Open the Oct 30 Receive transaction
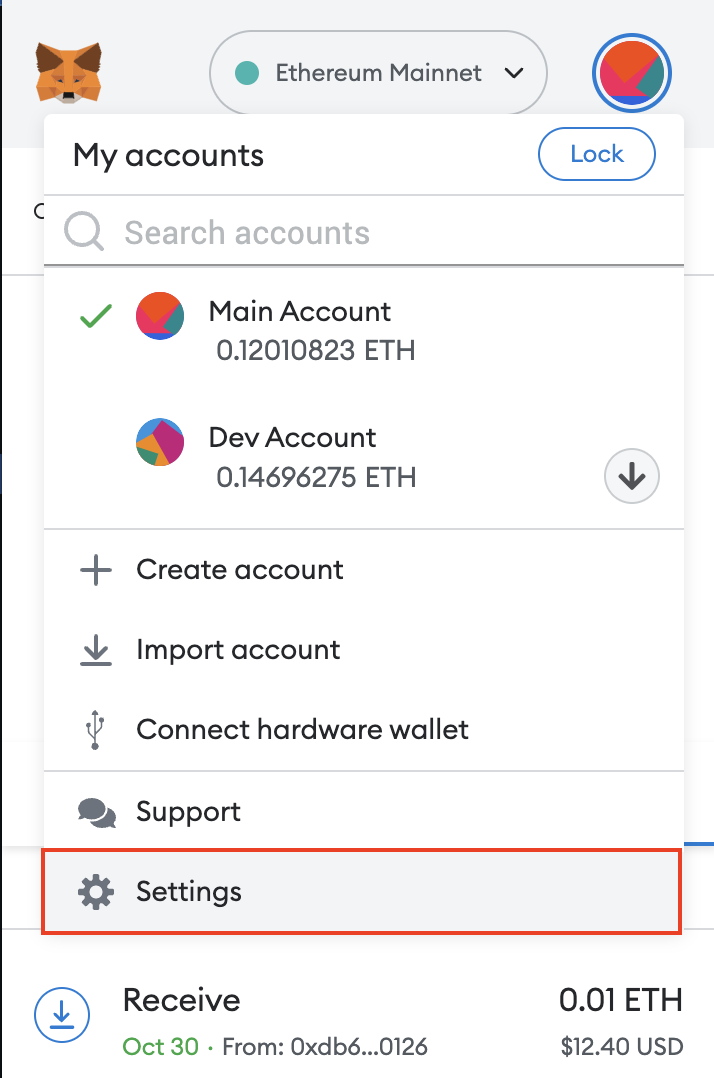 click(x=360, y=1020)
